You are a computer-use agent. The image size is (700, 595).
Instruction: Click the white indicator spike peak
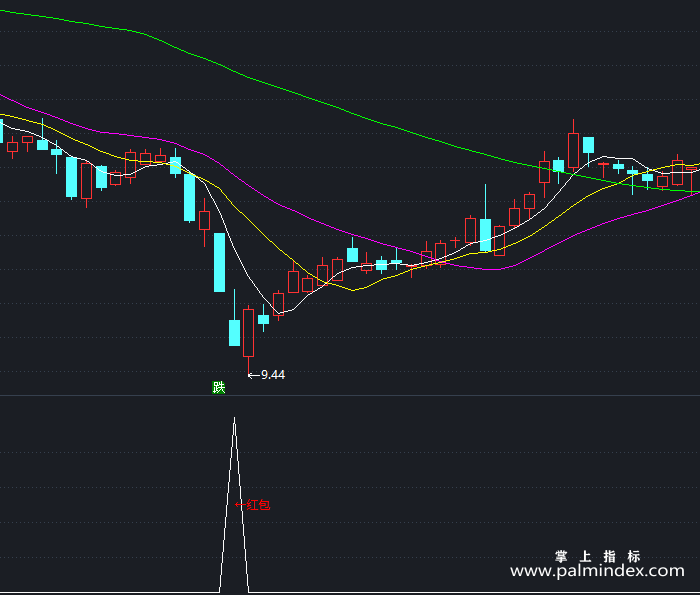click(x=234, y=420)
